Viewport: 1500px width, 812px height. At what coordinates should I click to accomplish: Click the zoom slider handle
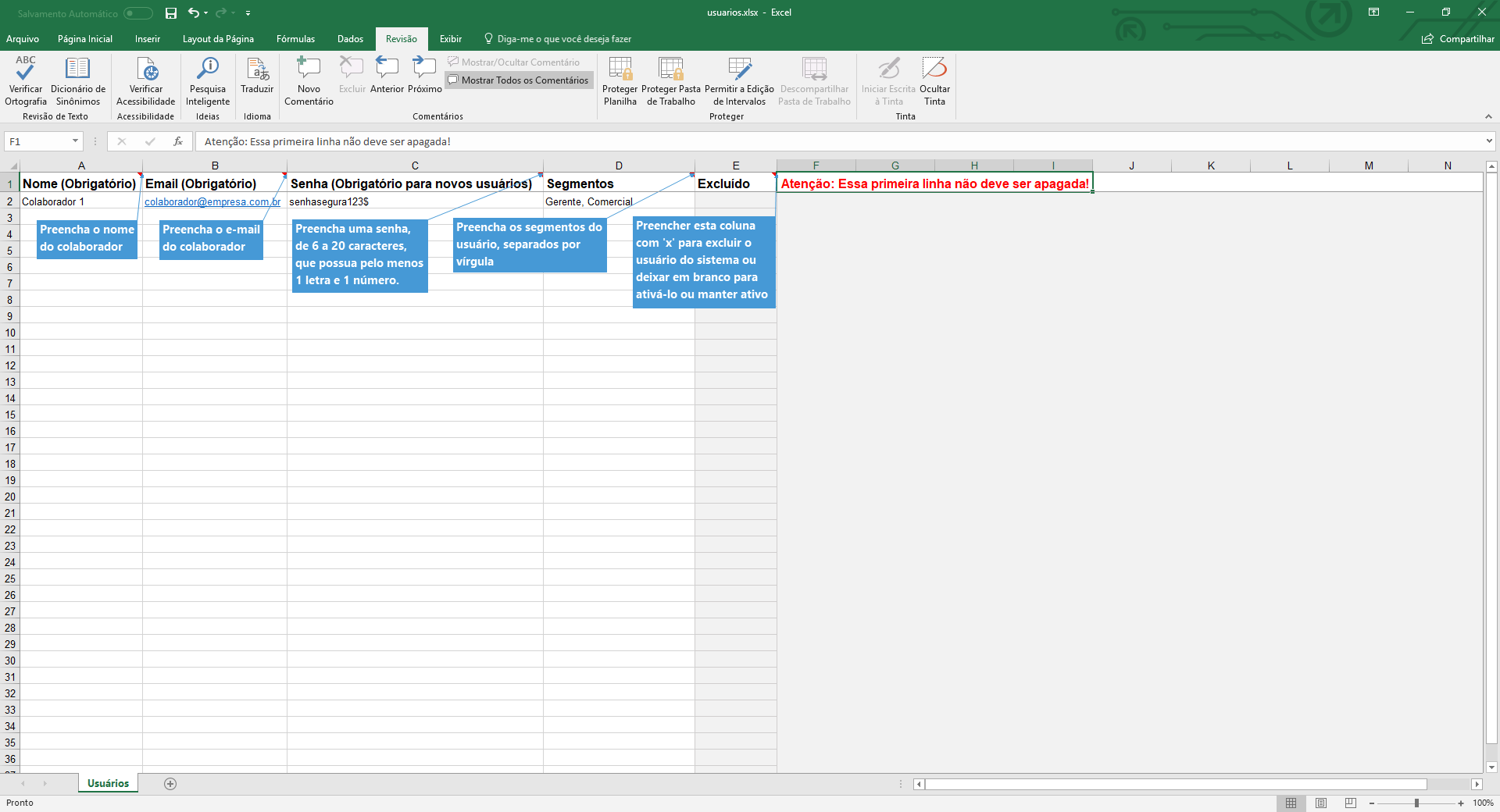pyautogui.click(x=1416, y=803)
